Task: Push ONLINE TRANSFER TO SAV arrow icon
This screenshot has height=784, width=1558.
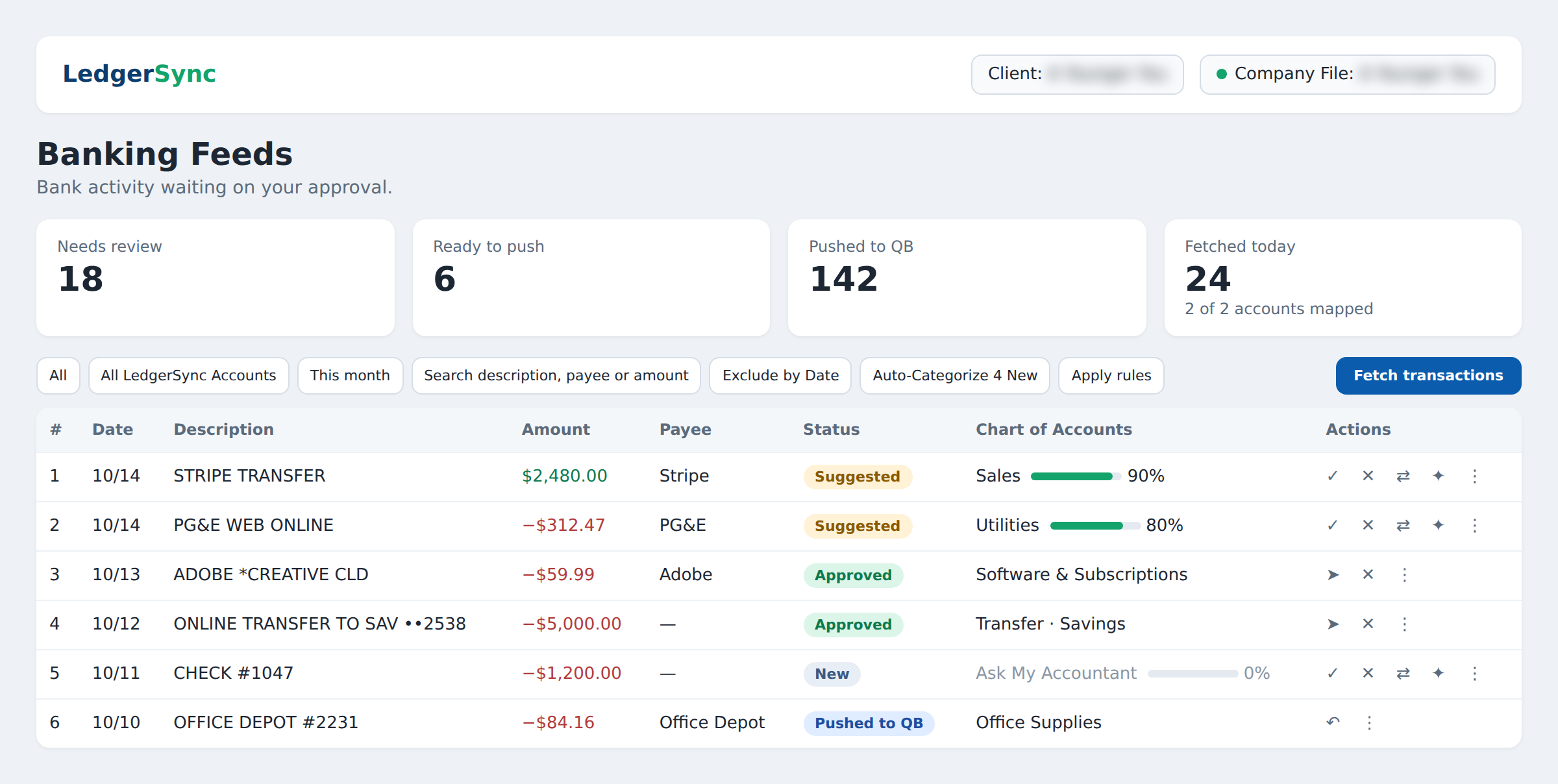Action: click(x=1333, y=624)
